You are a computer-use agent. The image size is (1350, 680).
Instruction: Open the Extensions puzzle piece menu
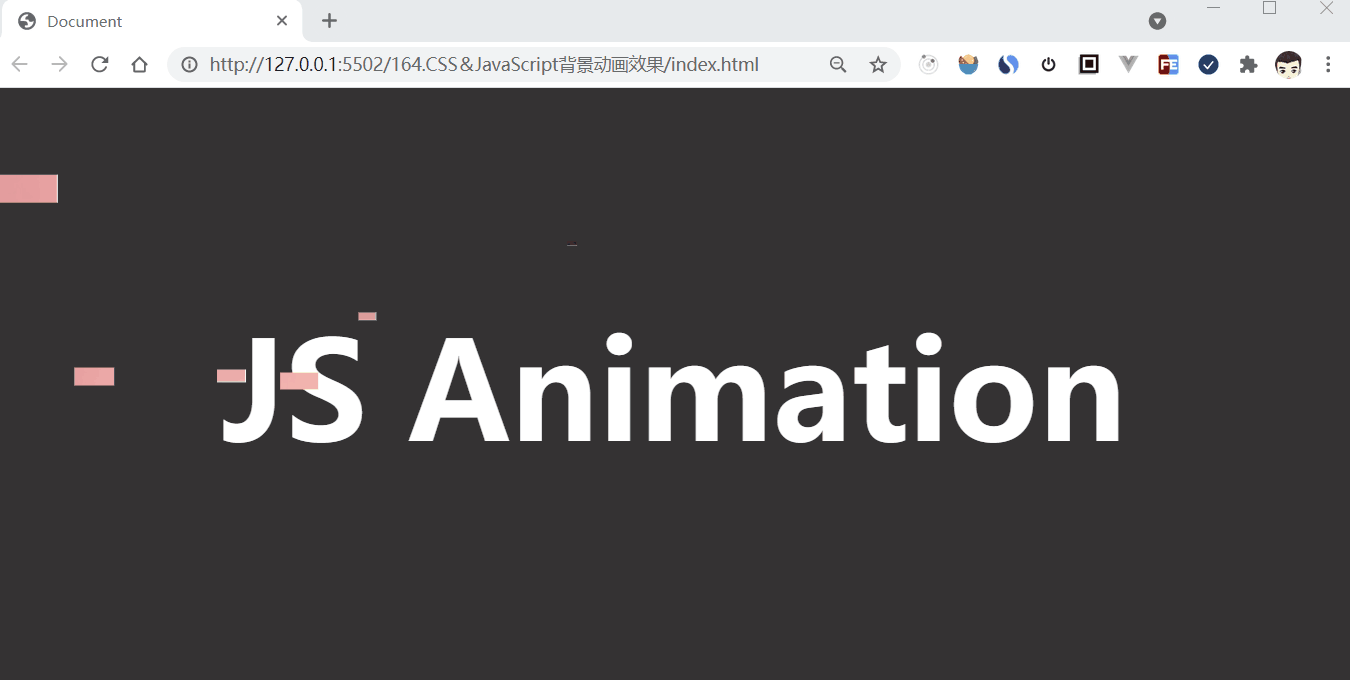point(1248,65)
